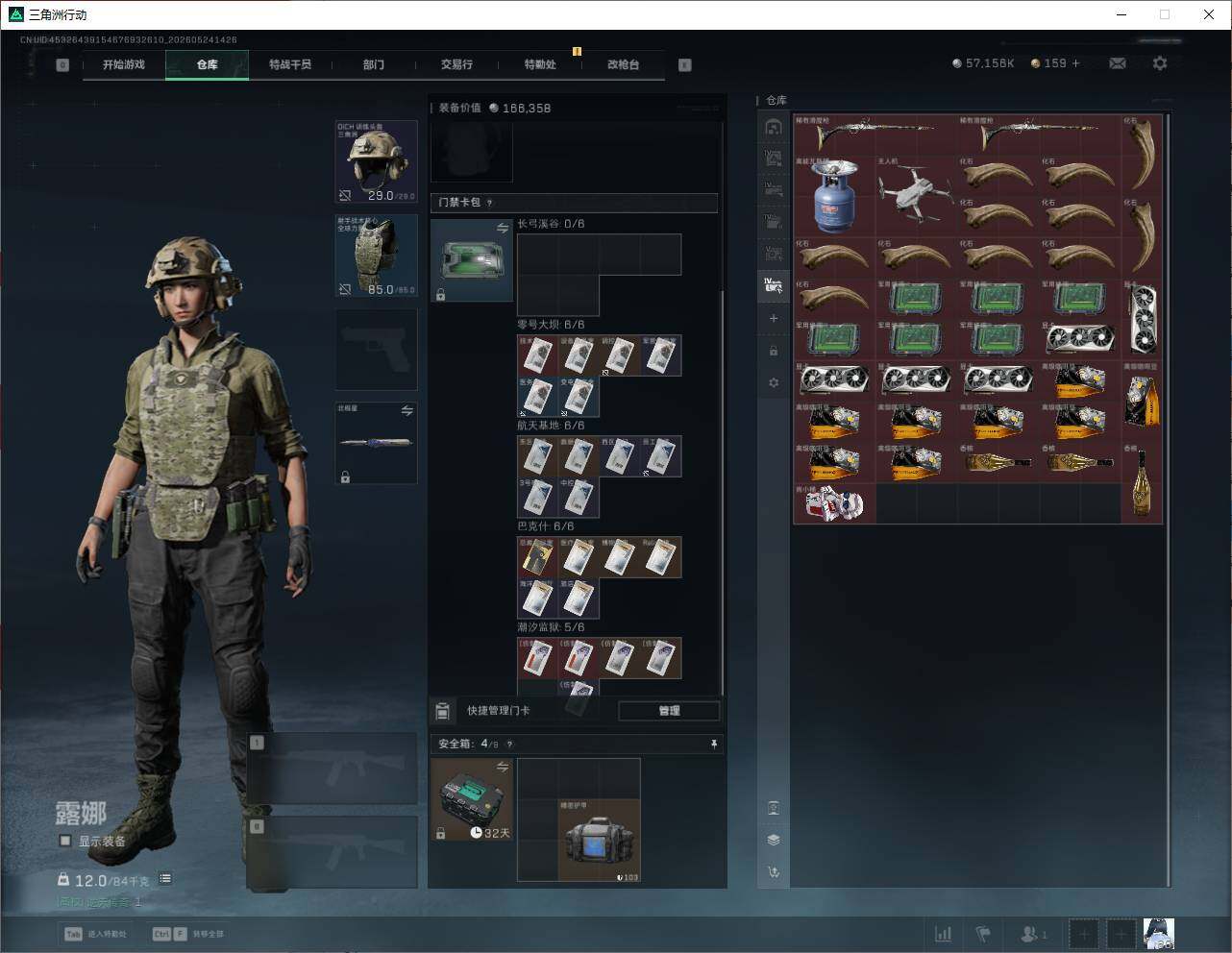This screenshot has height=953, width=1232.
Task: Click the empty primary weapon slot 1
Action: tap(333, 769)
